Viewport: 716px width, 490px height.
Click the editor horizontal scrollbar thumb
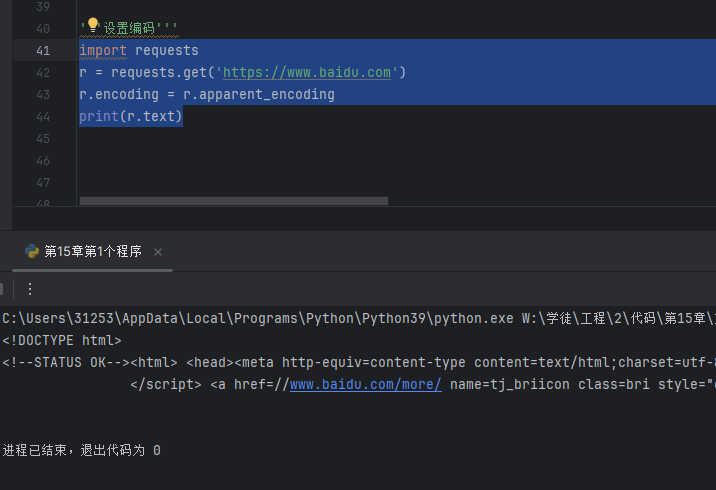pos(234,201)
